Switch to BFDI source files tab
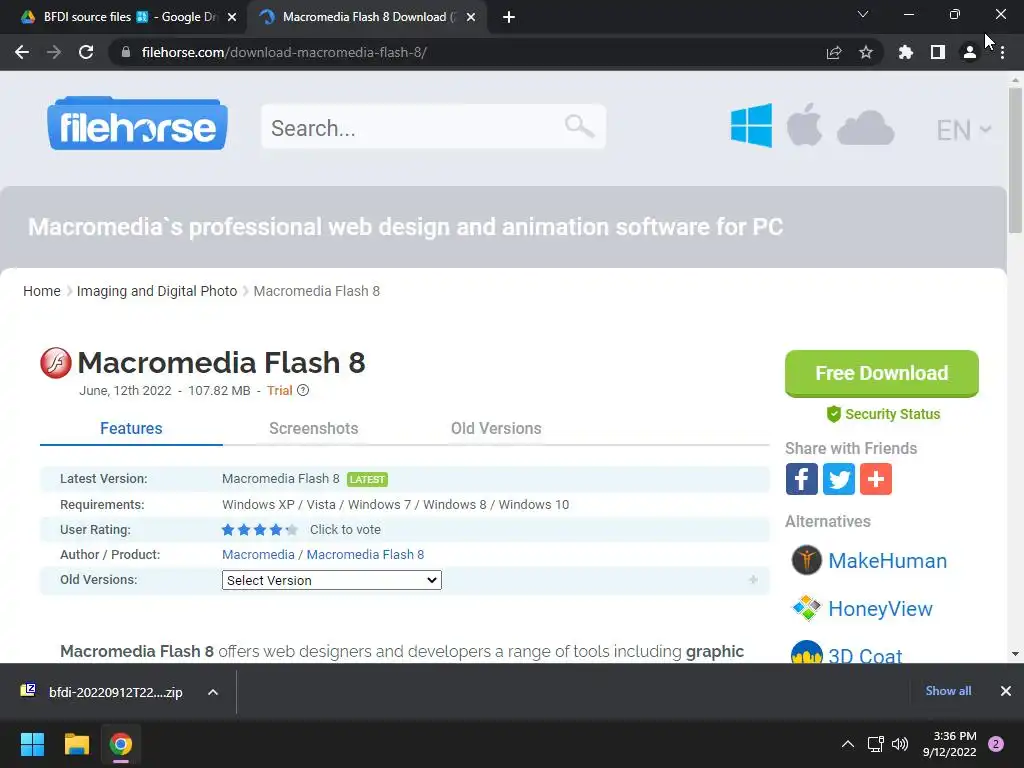Viewport: 1024px width, 768px height. click(121, 17)
